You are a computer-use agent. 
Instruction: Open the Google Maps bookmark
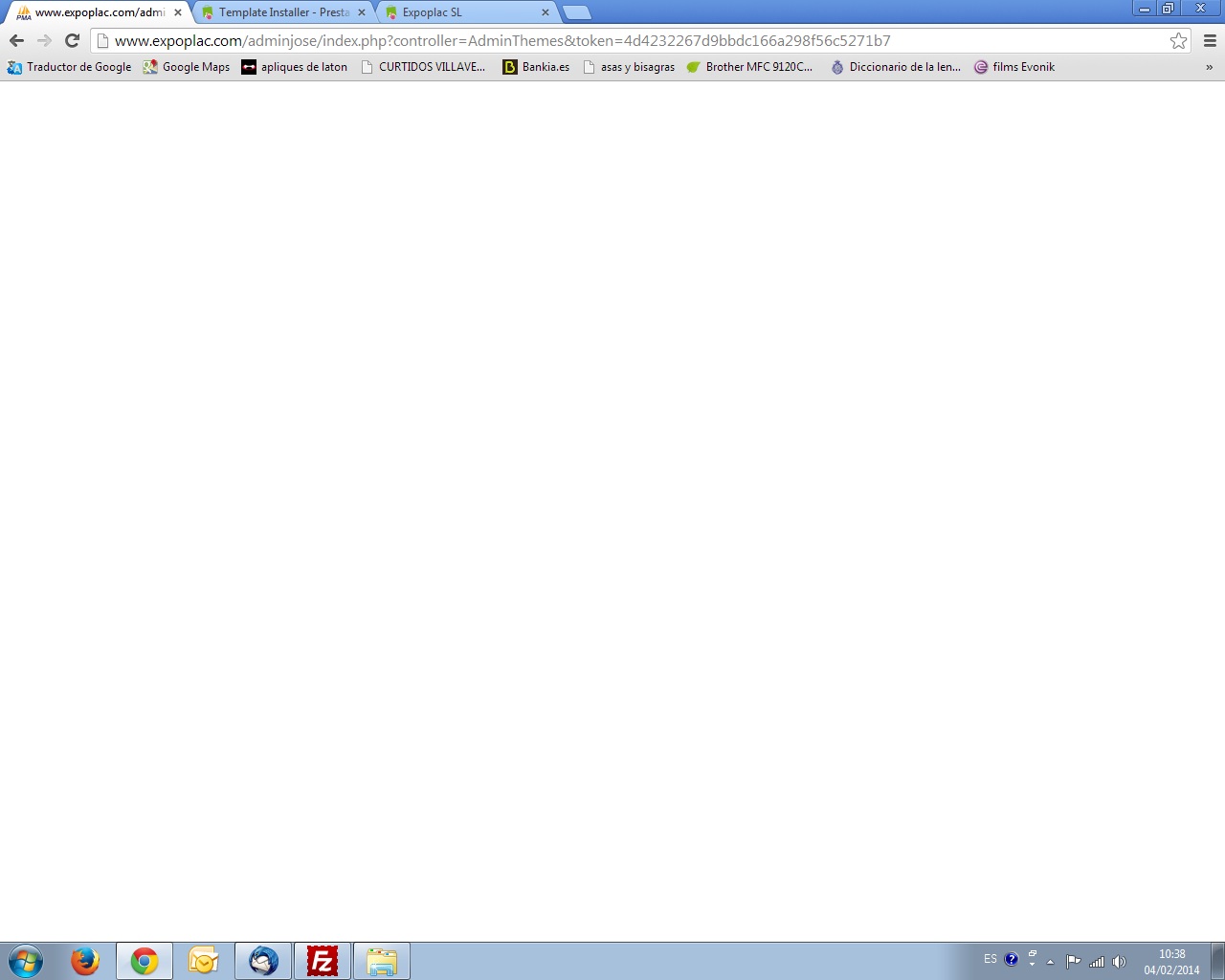pyautogui.click(x=187, y=67)
